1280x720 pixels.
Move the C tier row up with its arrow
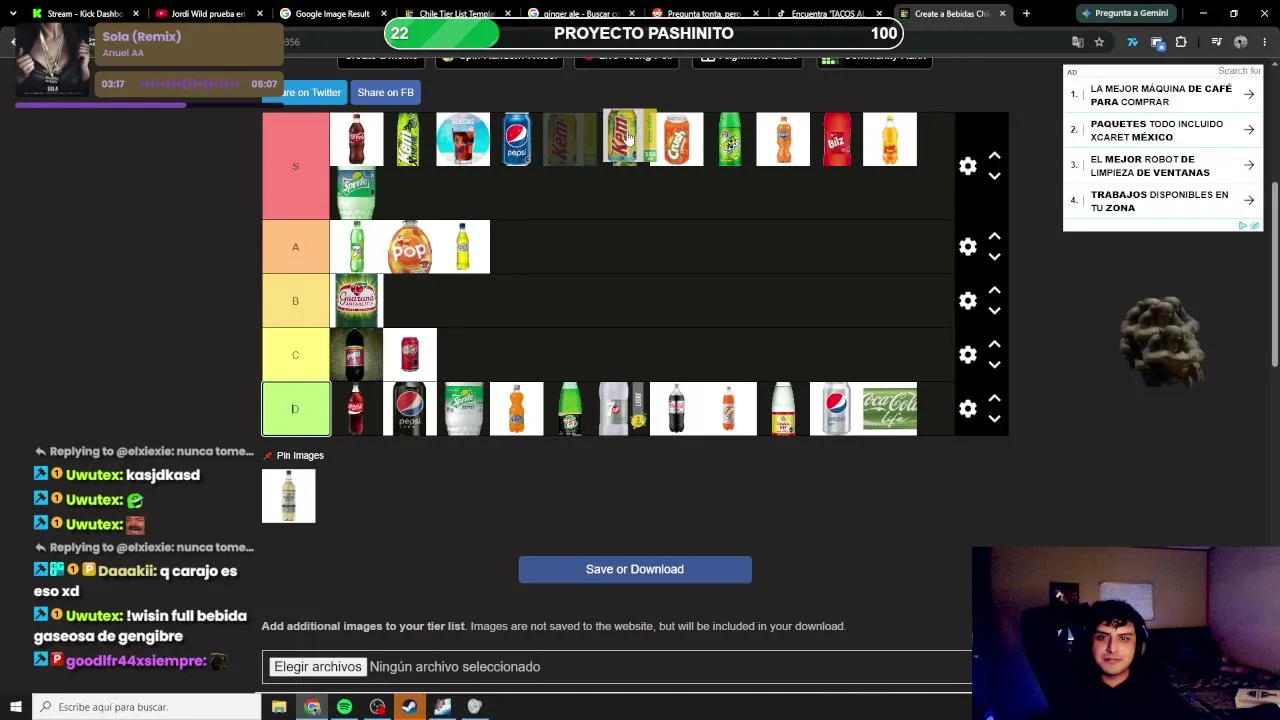coord(994,345)
